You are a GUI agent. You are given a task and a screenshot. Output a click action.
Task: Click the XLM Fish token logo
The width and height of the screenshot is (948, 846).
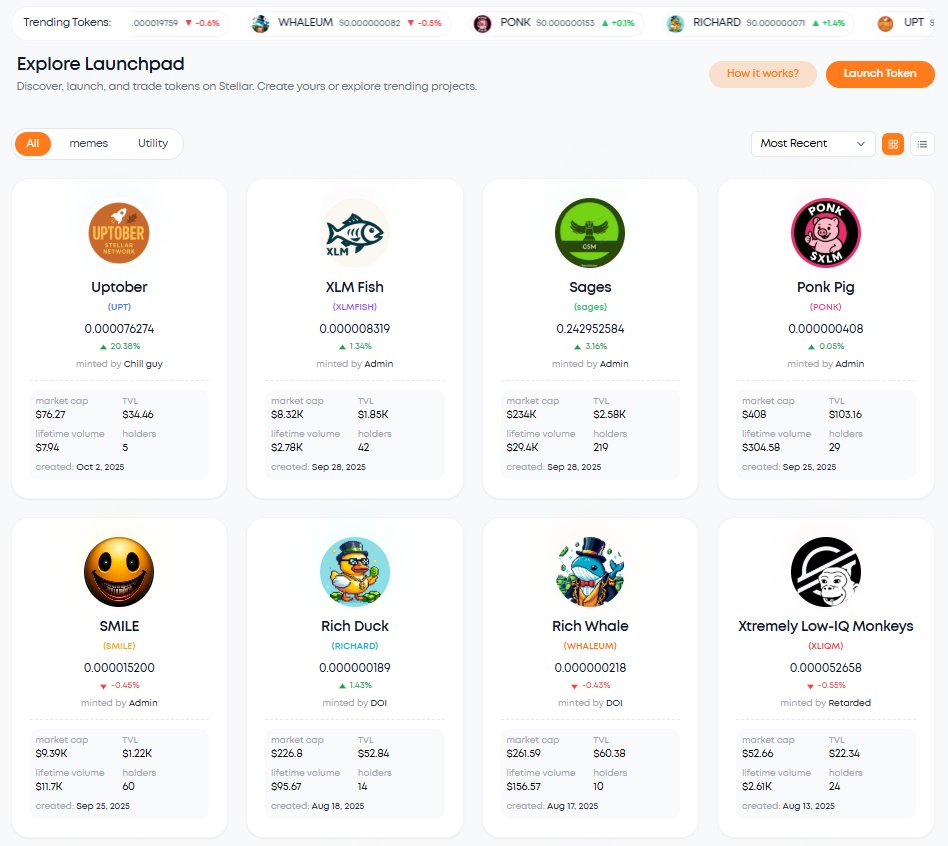tap(354, 232)
